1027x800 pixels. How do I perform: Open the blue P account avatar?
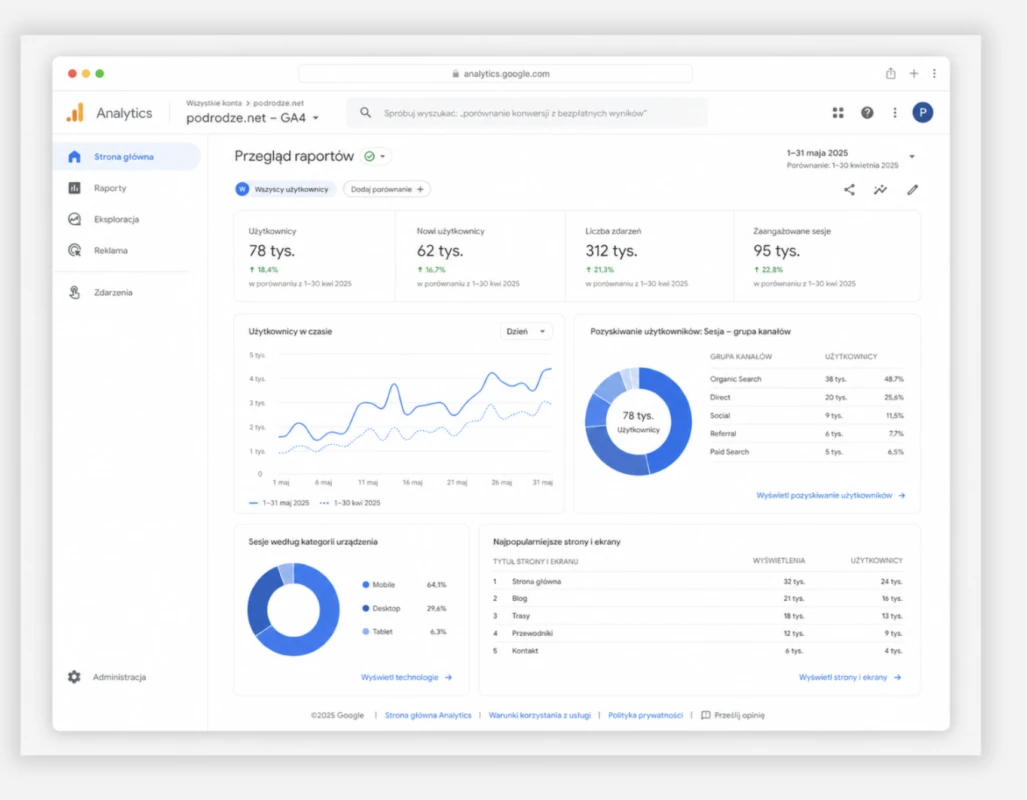tap(922, 113)
